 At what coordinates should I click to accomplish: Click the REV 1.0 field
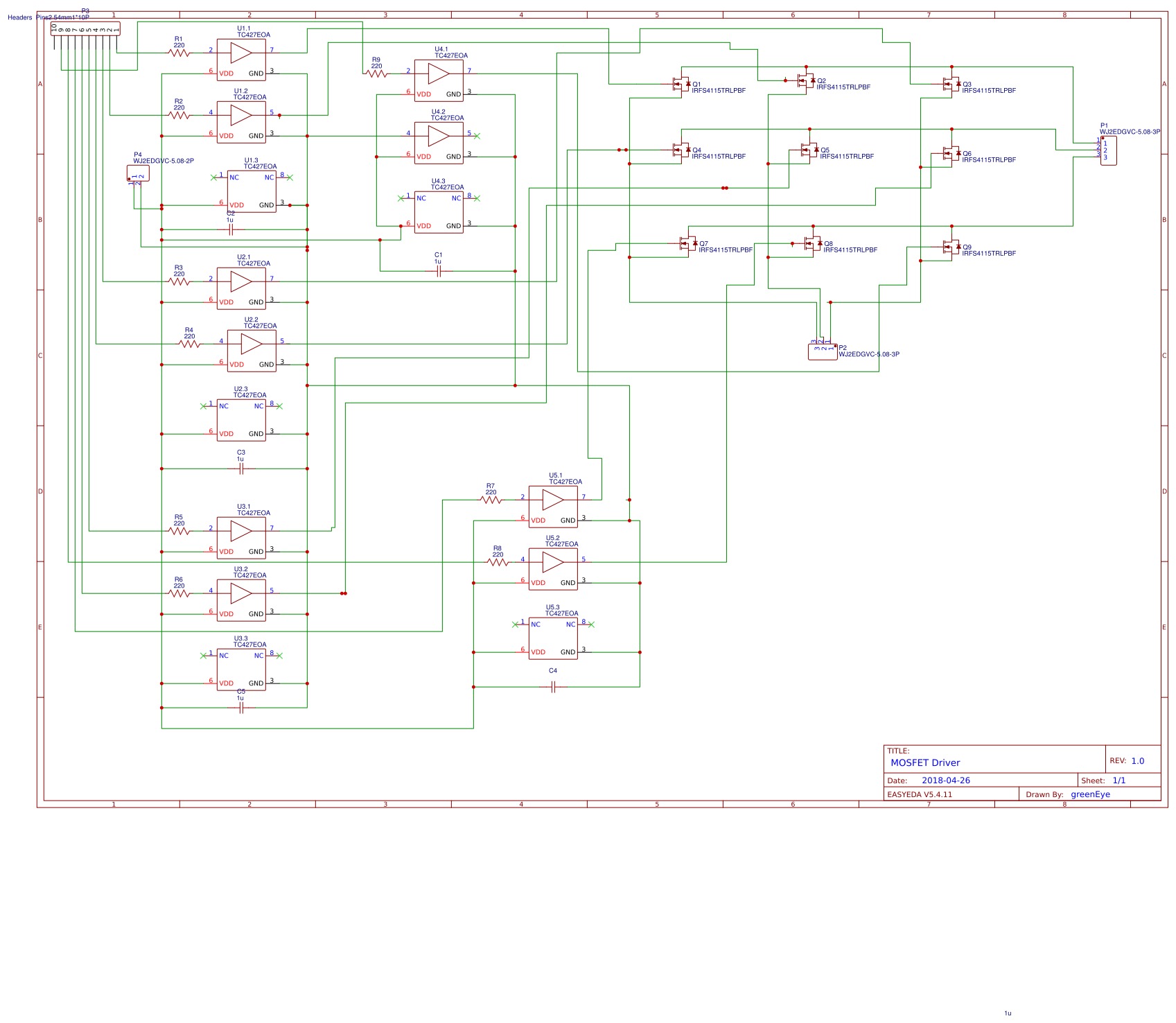click(1128, 760)
